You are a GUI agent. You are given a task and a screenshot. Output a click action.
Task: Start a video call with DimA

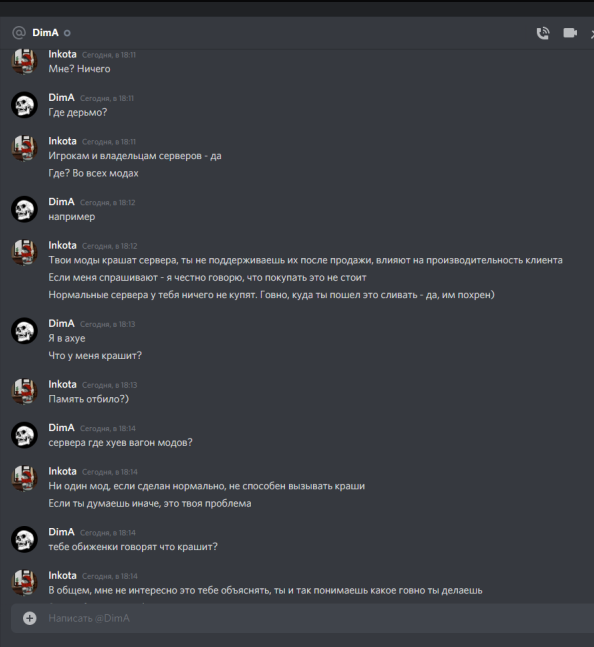(x=570, y=33)
